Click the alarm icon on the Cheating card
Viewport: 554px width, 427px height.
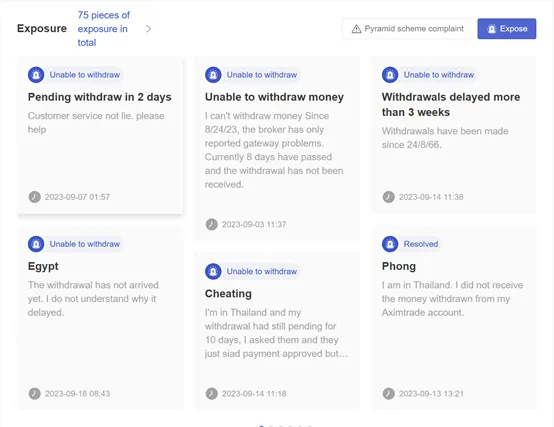click(213, 272)
